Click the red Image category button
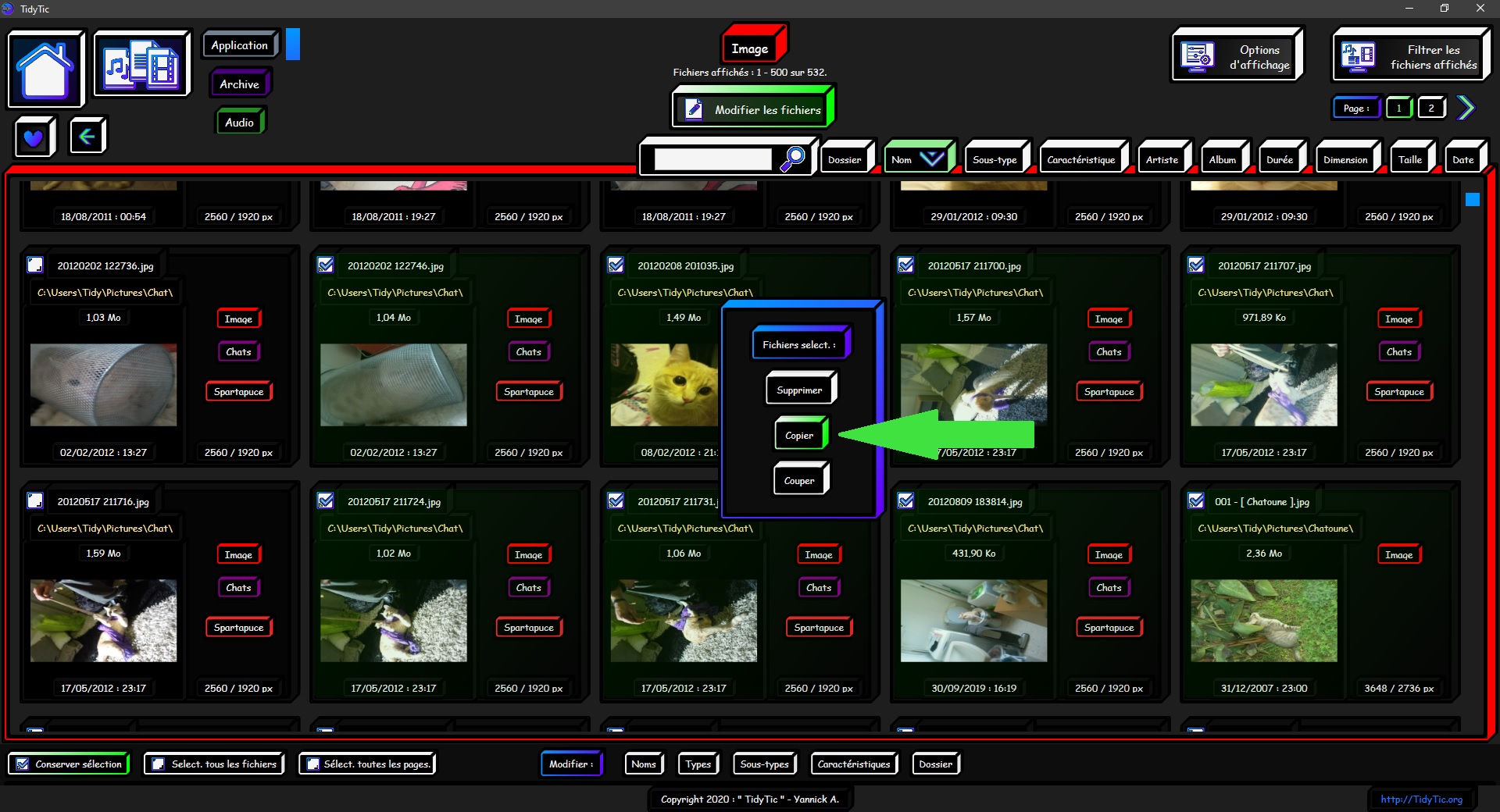The height and width of the screenshot is (812, 1500). click(x=752, y=45)
